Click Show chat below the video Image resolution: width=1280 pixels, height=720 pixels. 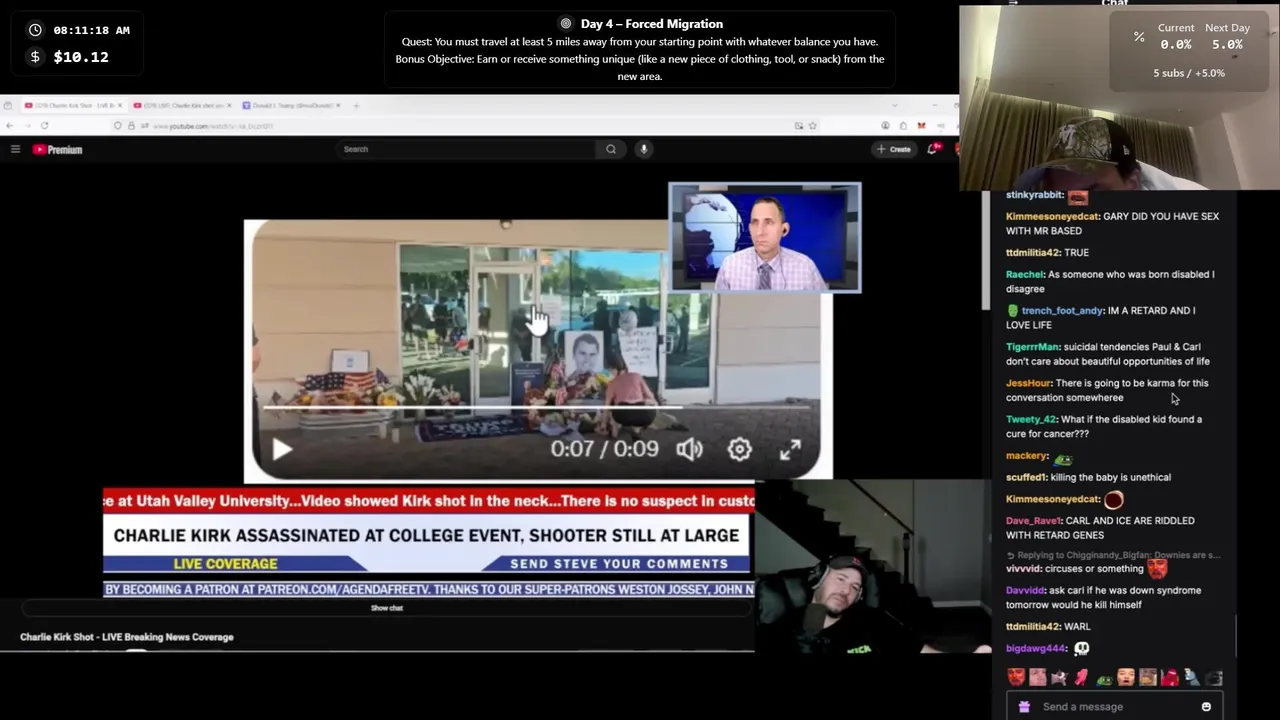tap(387, 608)
